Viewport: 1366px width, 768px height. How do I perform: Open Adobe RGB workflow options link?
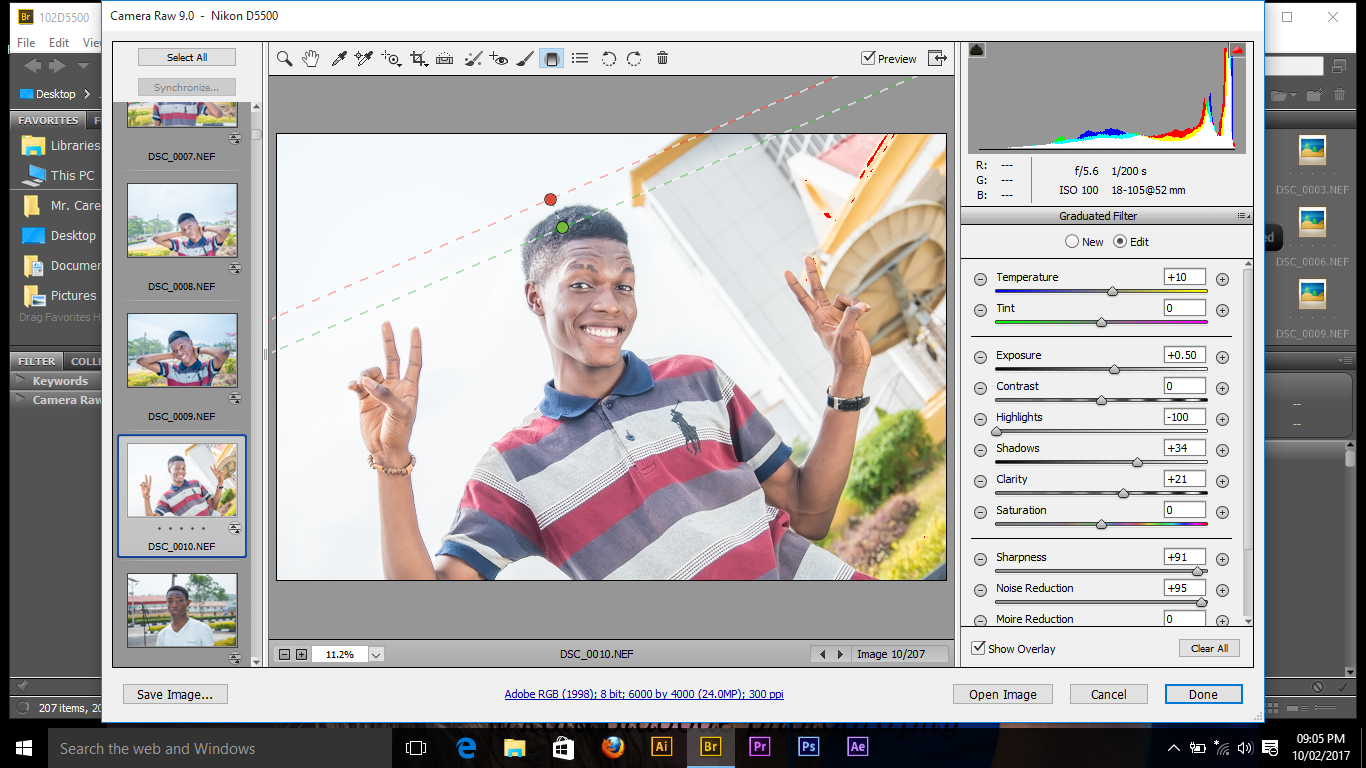(644, 694)
